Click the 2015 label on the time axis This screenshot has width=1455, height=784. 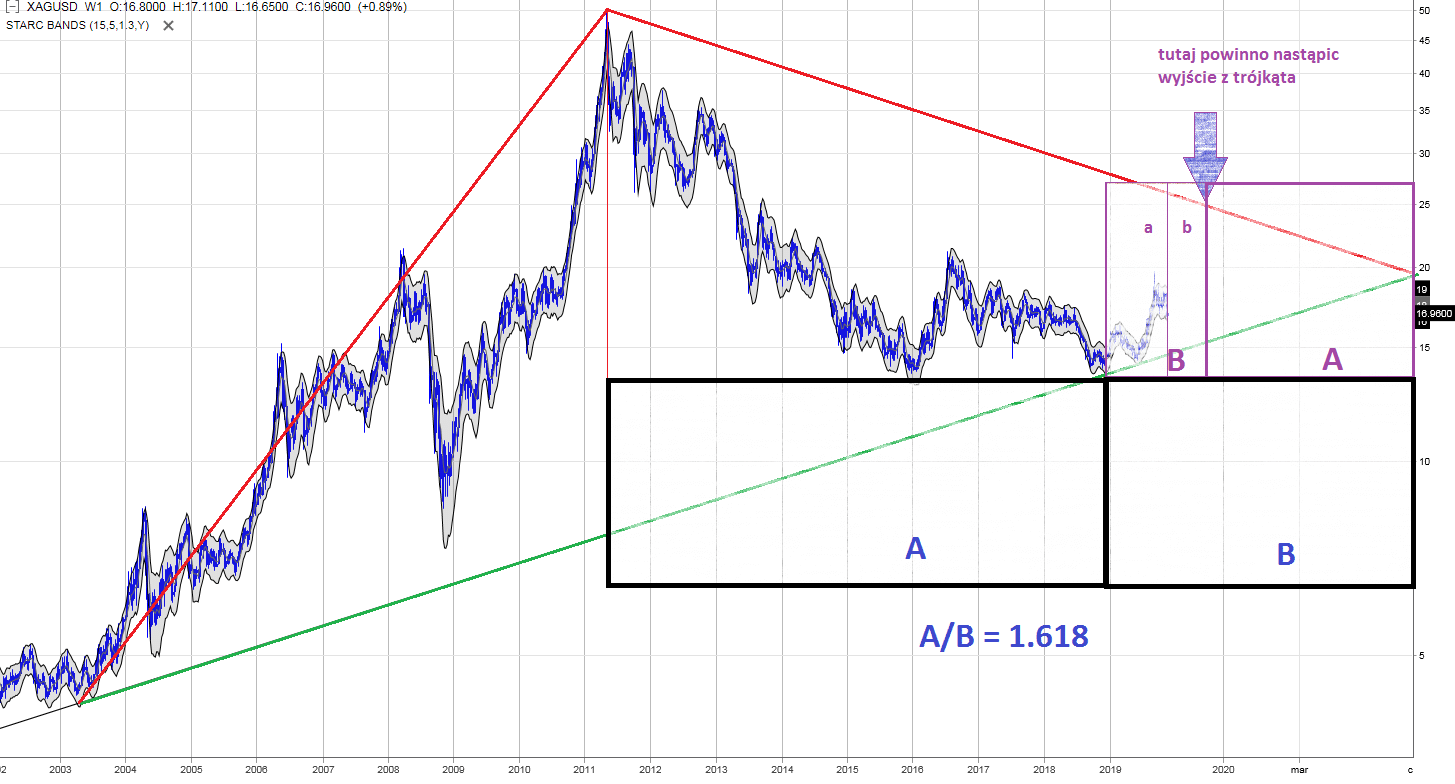coord(847,771)
